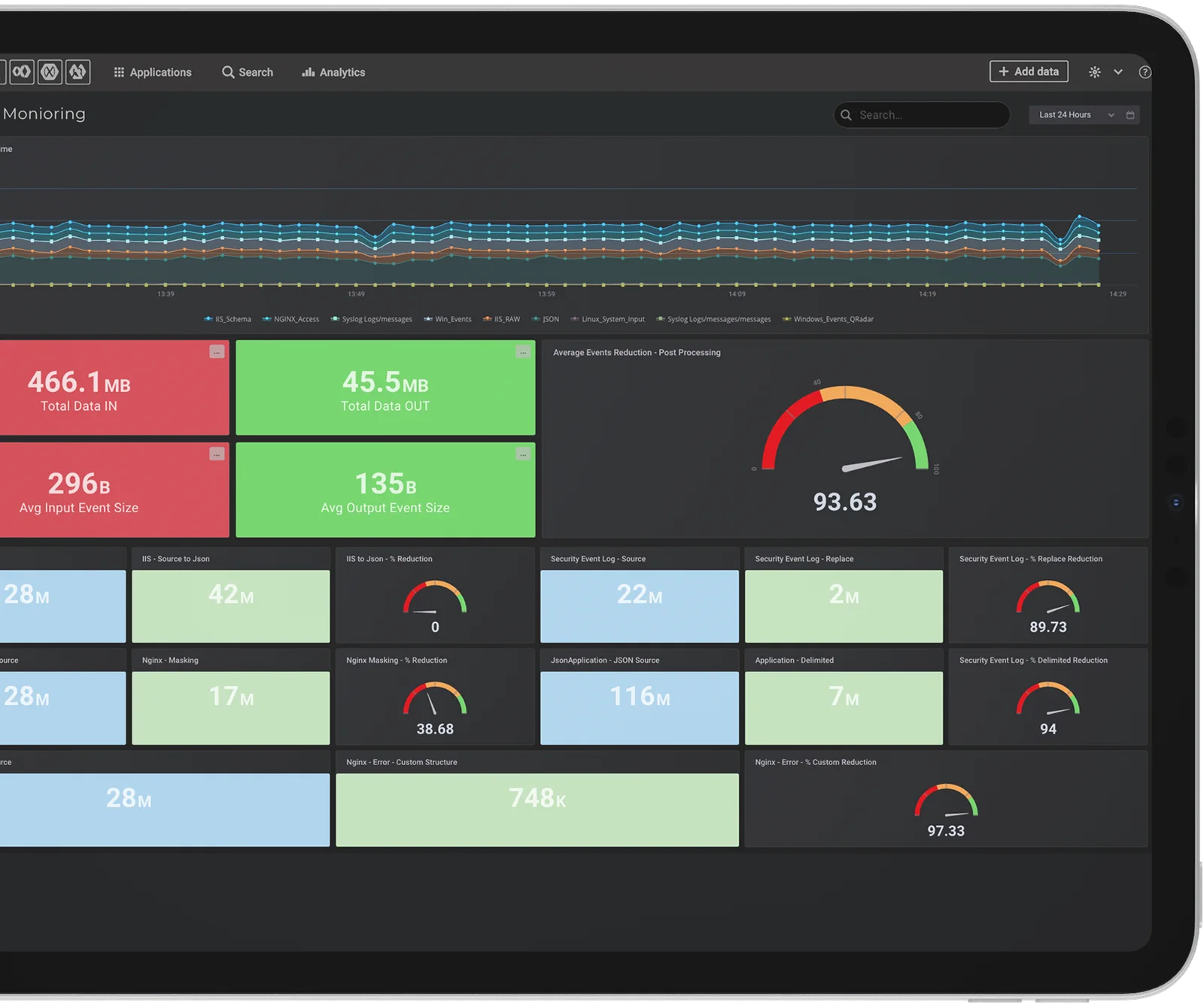Click the infinity-shaped logo icon
Image resolution: width=1204 pixels, height=1005 pixels.
pos(22,71)
